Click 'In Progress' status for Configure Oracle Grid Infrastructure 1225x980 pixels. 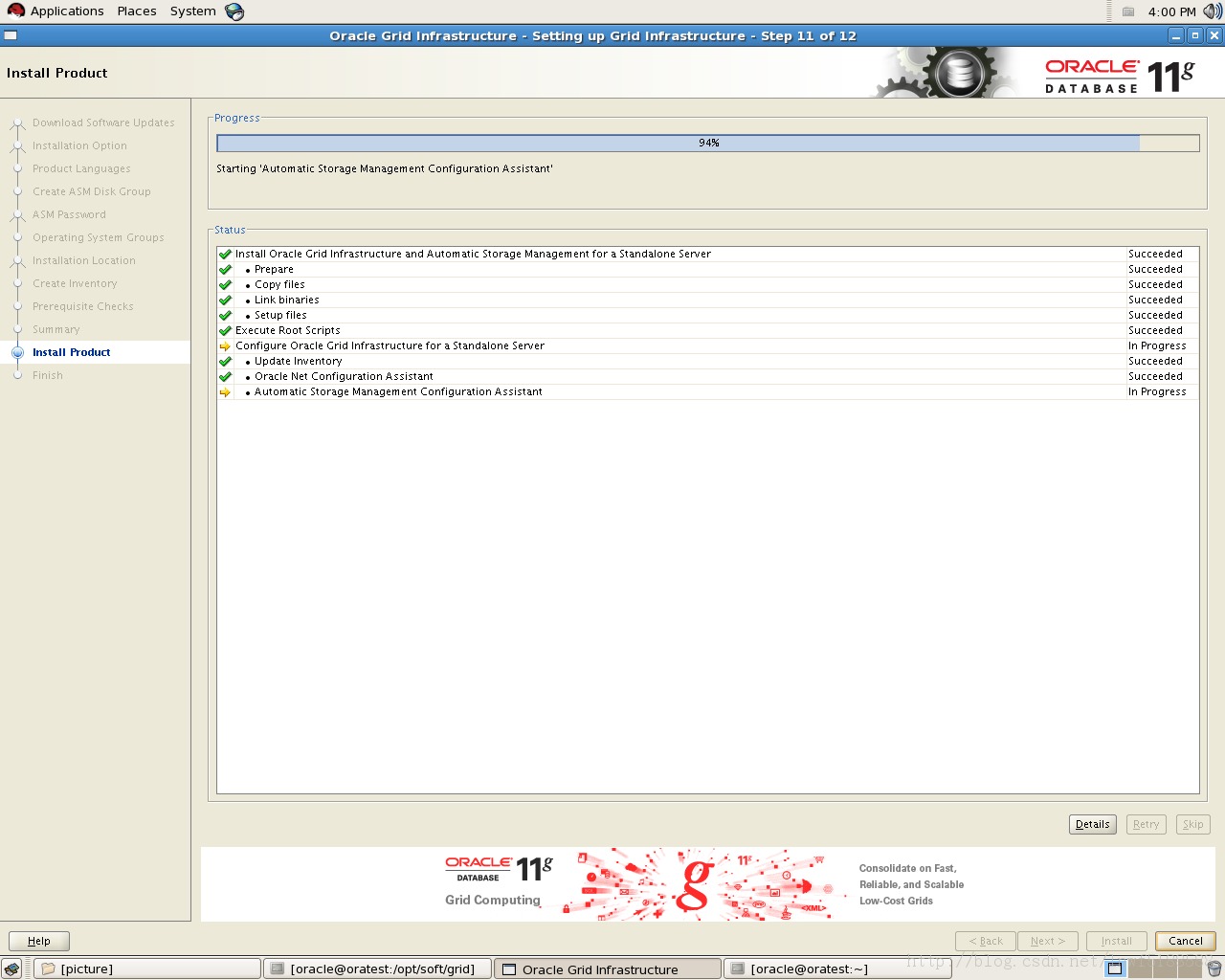click(1157, 346)
